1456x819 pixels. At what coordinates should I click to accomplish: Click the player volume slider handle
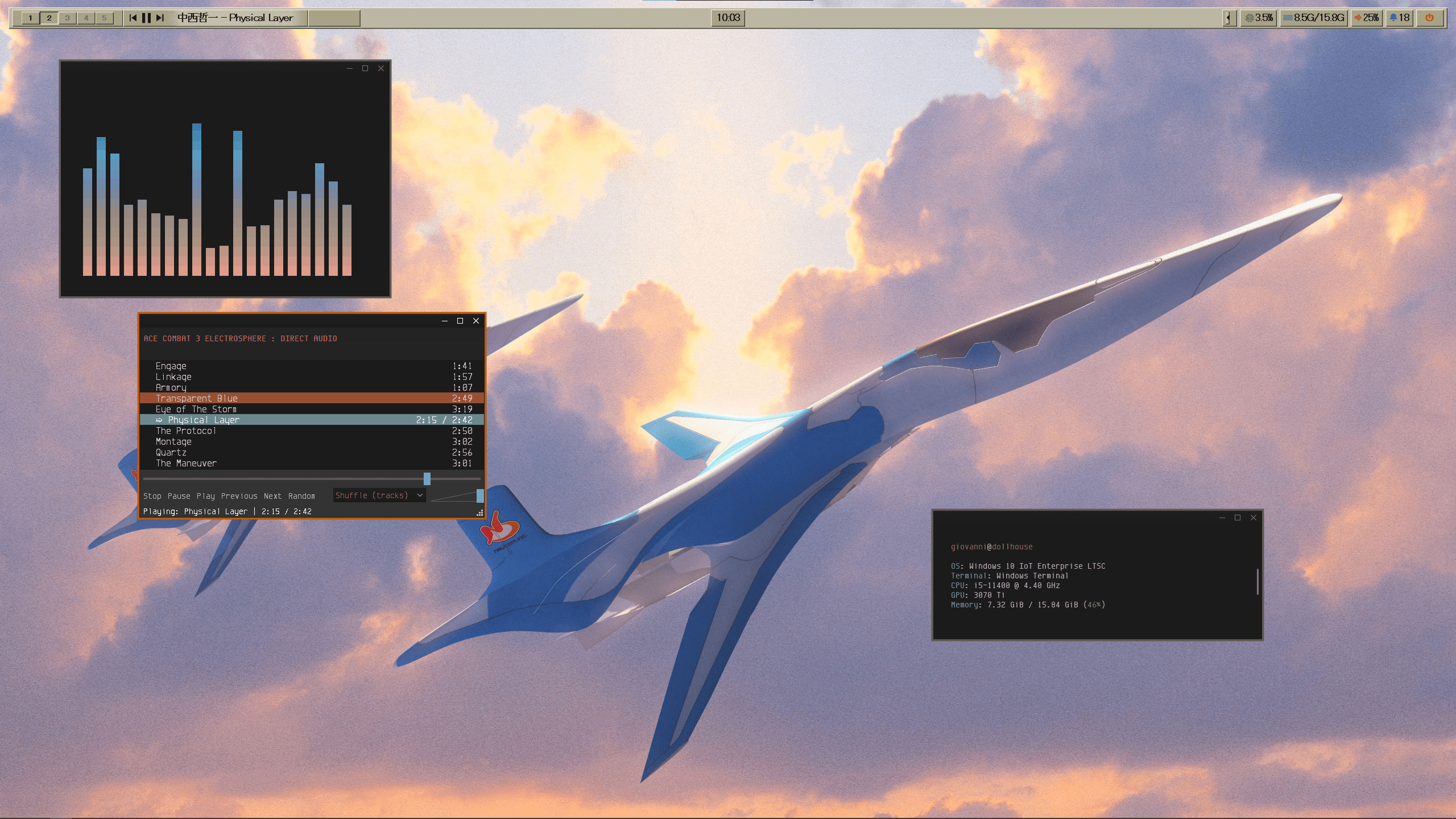point(480,495)
